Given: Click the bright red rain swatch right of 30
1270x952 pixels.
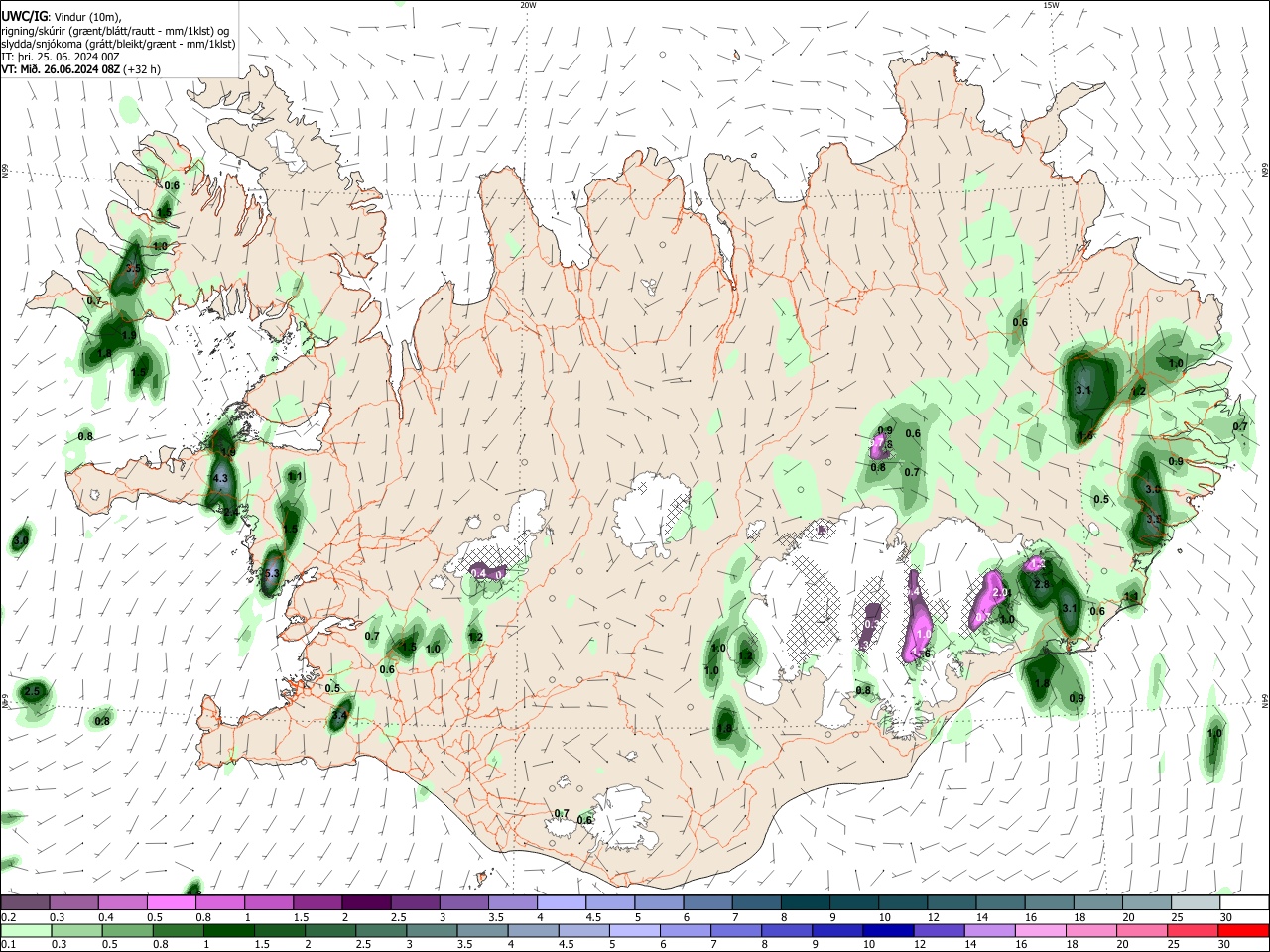Looking at the screenshot, I should click(1243, 931).
